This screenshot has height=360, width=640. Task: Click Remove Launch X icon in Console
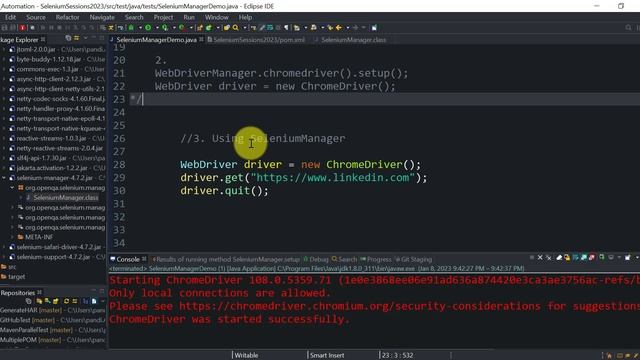point(540,258)
